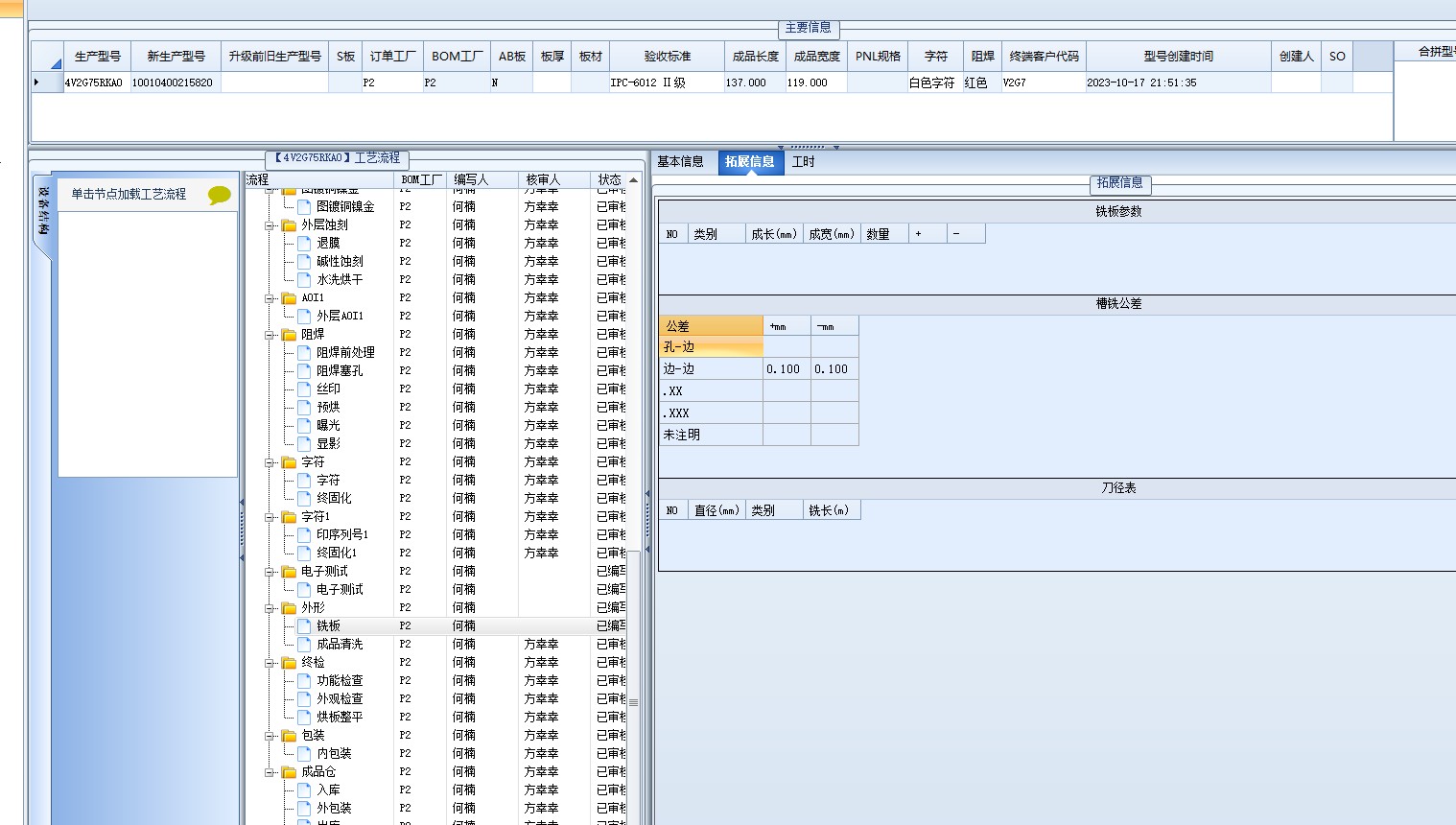Click folder icon of 终检 node
The height and width of the screenshot is (825, 1456).
(289, 662)
